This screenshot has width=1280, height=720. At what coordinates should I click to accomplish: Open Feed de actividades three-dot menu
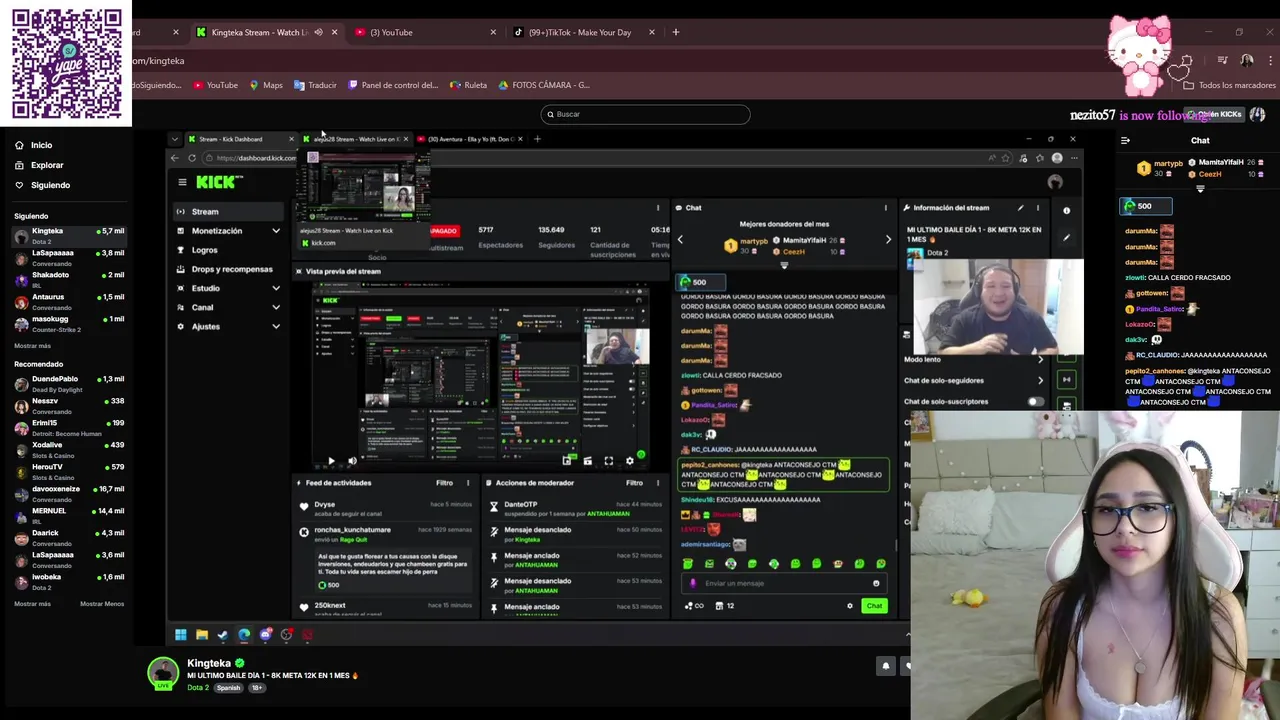(x=468, y=483)
